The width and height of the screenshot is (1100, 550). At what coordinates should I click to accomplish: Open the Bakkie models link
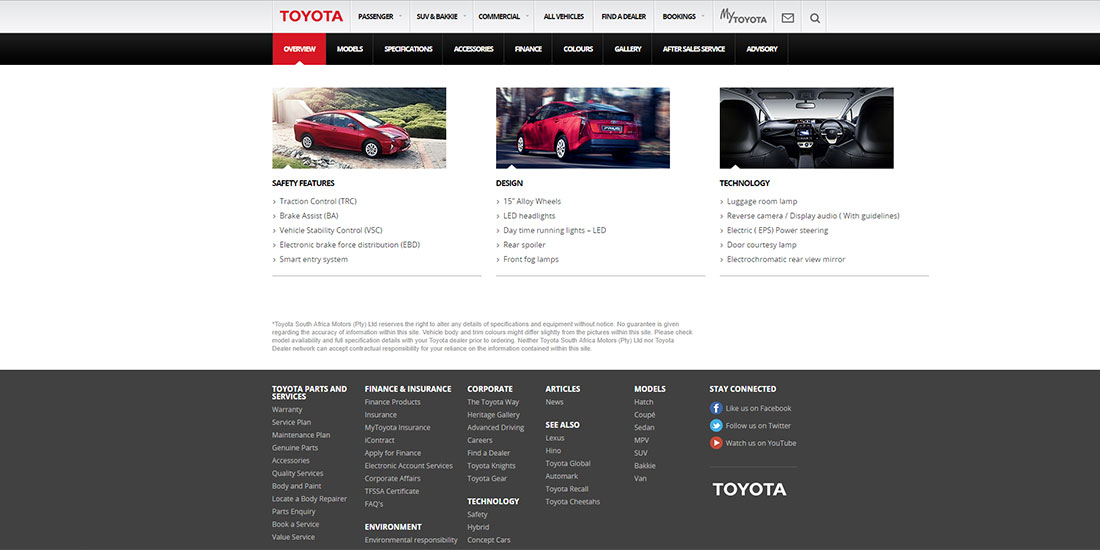(x=645, y=466)
